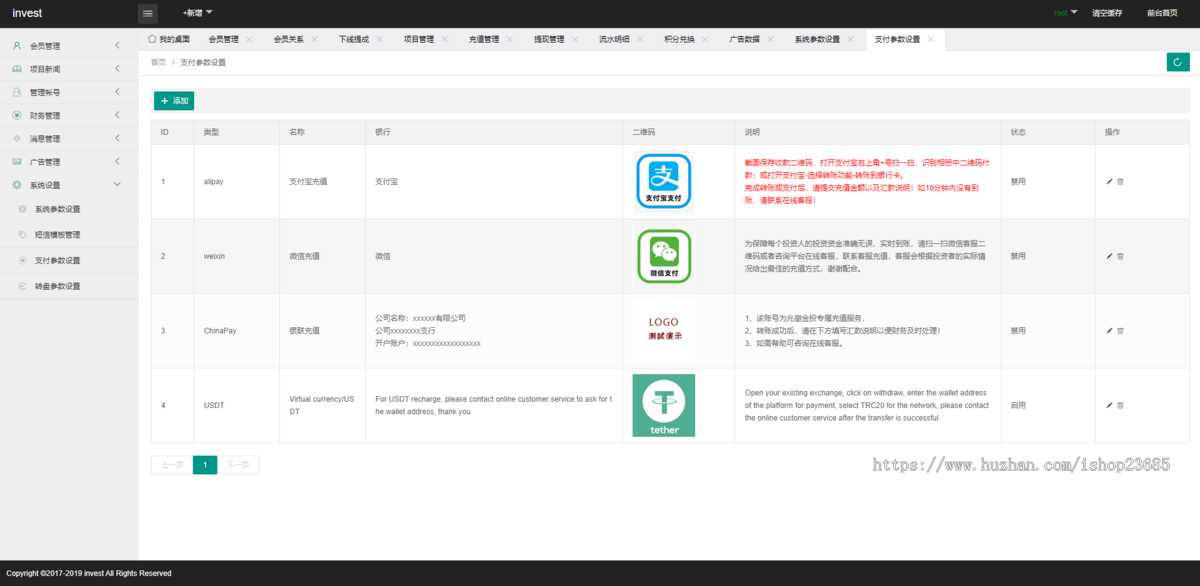The image size is (1200, 586).
Task: Close the 提现管理 tab
Action: 575,39
